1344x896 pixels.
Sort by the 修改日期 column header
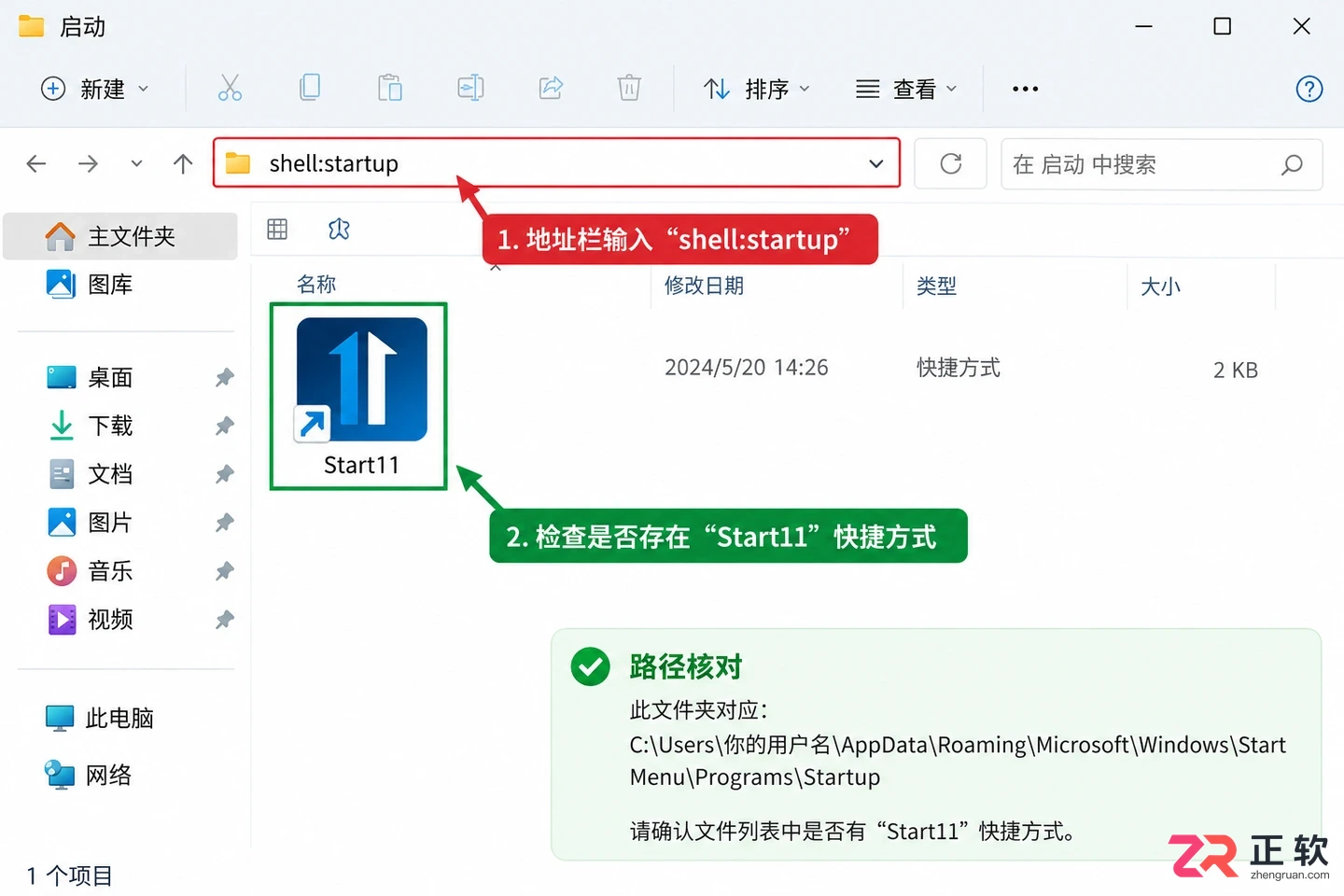(x=704, y=286)
